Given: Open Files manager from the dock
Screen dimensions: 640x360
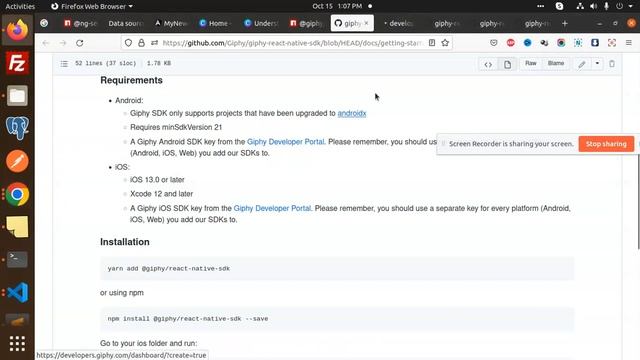Looking at the screenshot, I should tap(17, 96).
